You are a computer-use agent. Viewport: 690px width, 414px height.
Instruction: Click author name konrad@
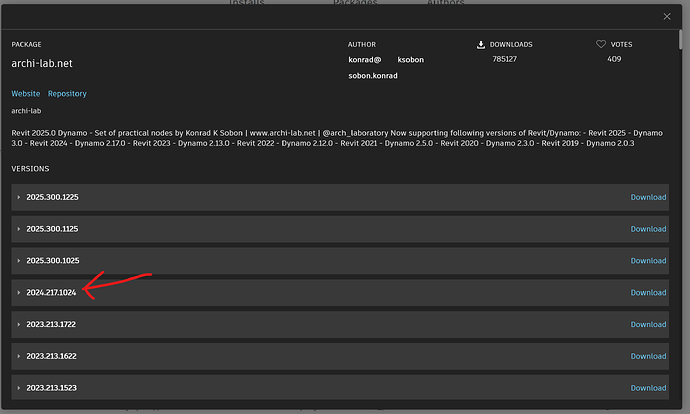coord(365,59)
